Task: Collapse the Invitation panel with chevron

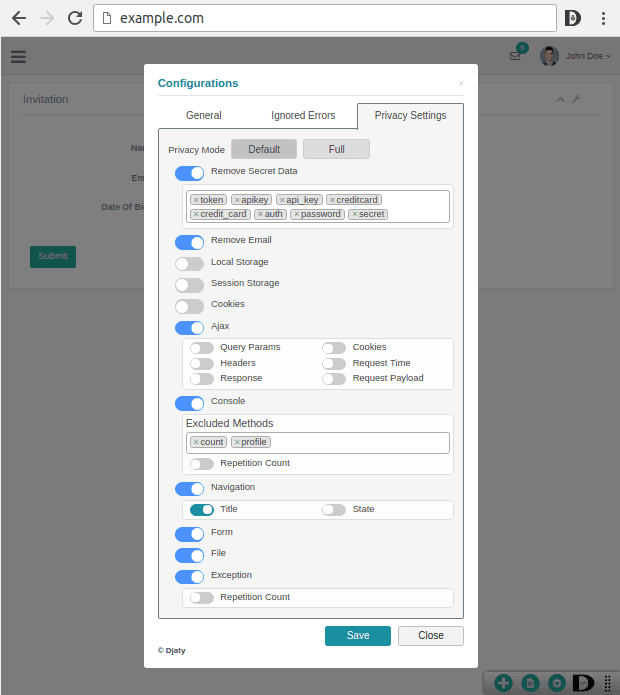Action: pos(560,99)
